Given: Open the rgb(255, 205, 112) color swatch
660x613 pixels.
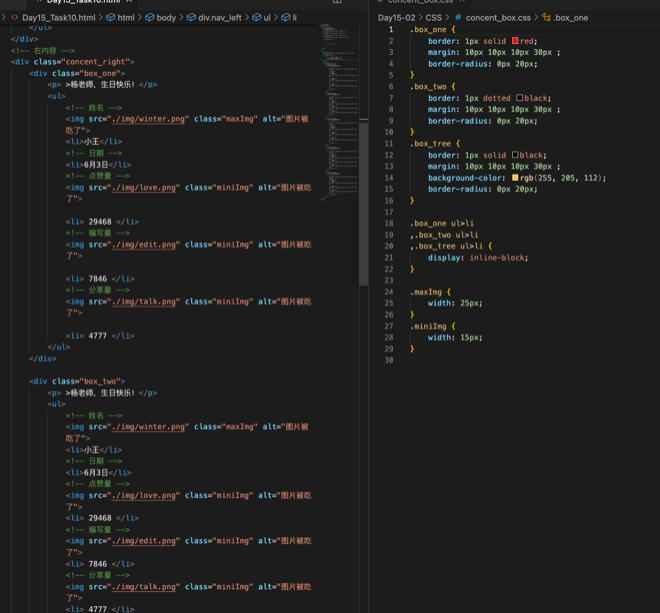Looking at the screenshot, I should (x=515, y=178).
